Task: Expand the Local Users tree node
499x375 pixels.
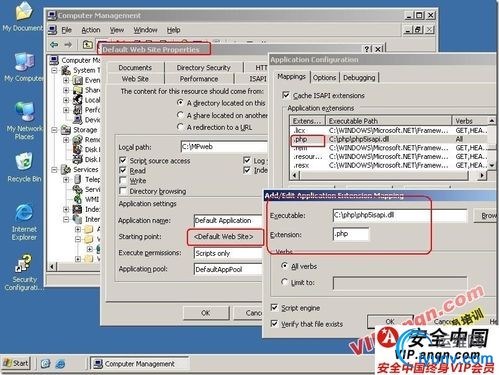Action: pos(66,100)
